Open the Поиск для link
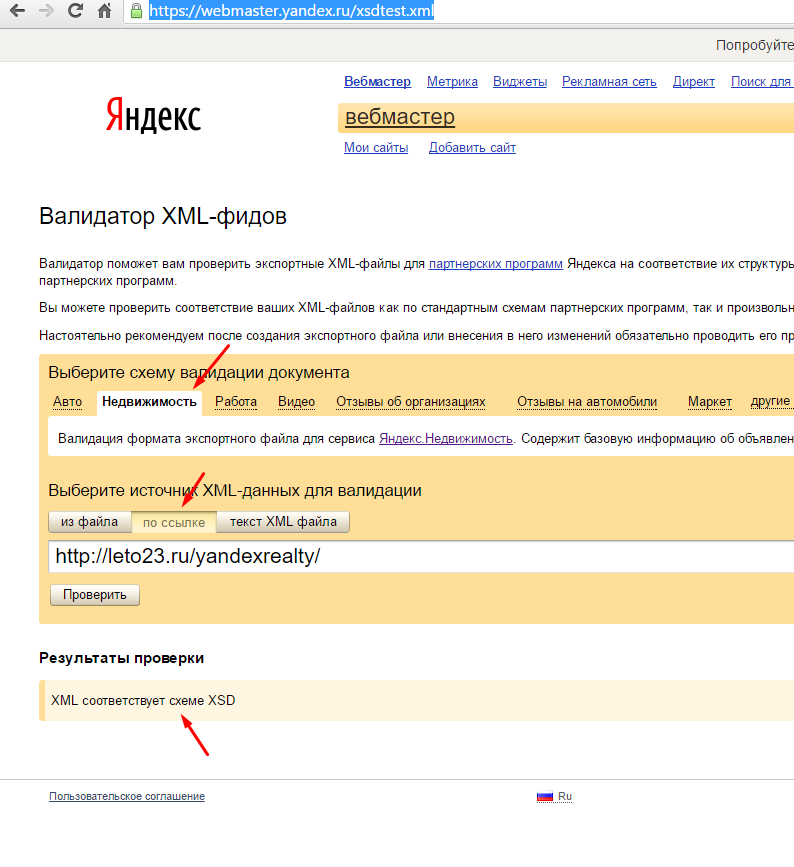Image resolution: width=794 pixels, height=867 pixels. point(762,82)
